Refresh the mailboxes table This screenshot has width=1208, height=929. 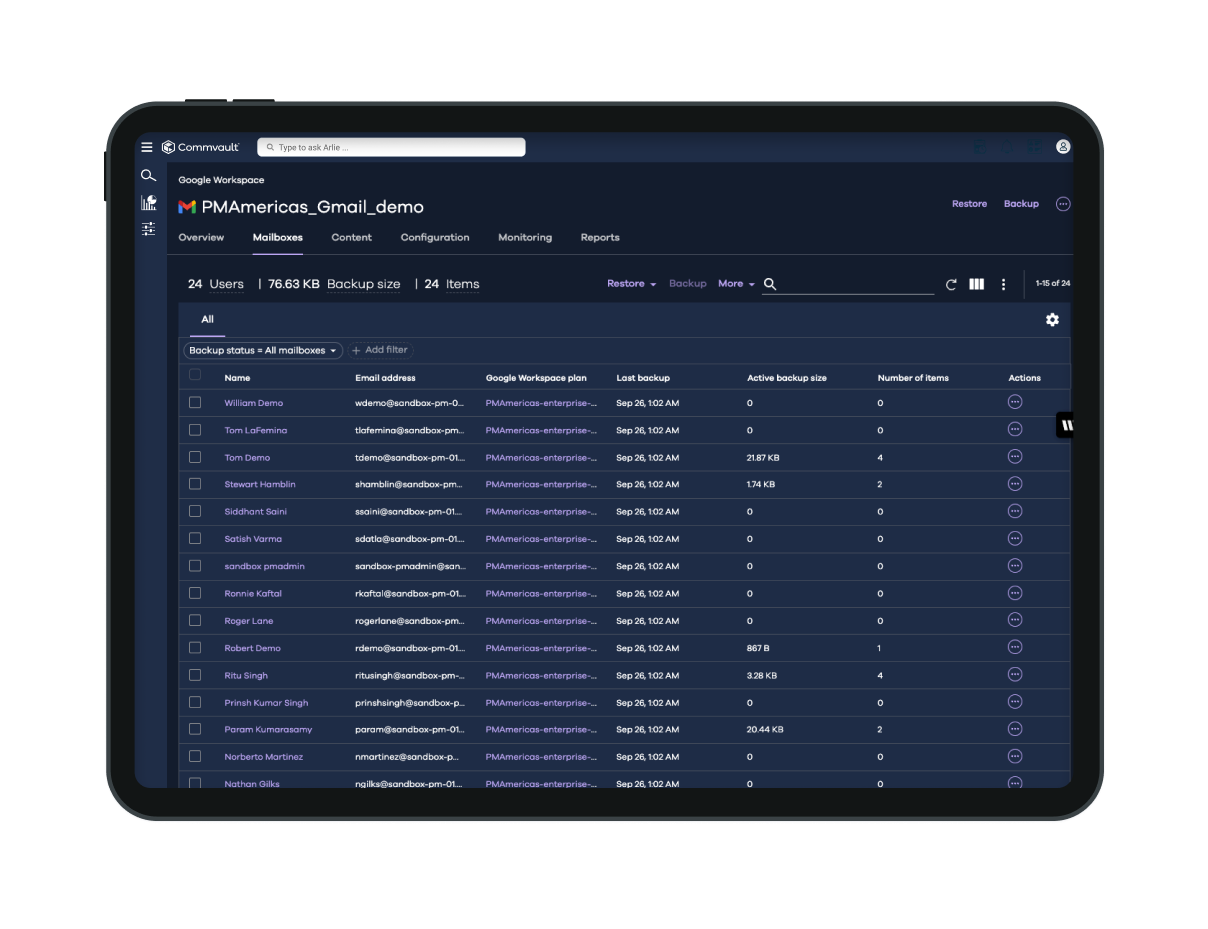click(951, 285)
